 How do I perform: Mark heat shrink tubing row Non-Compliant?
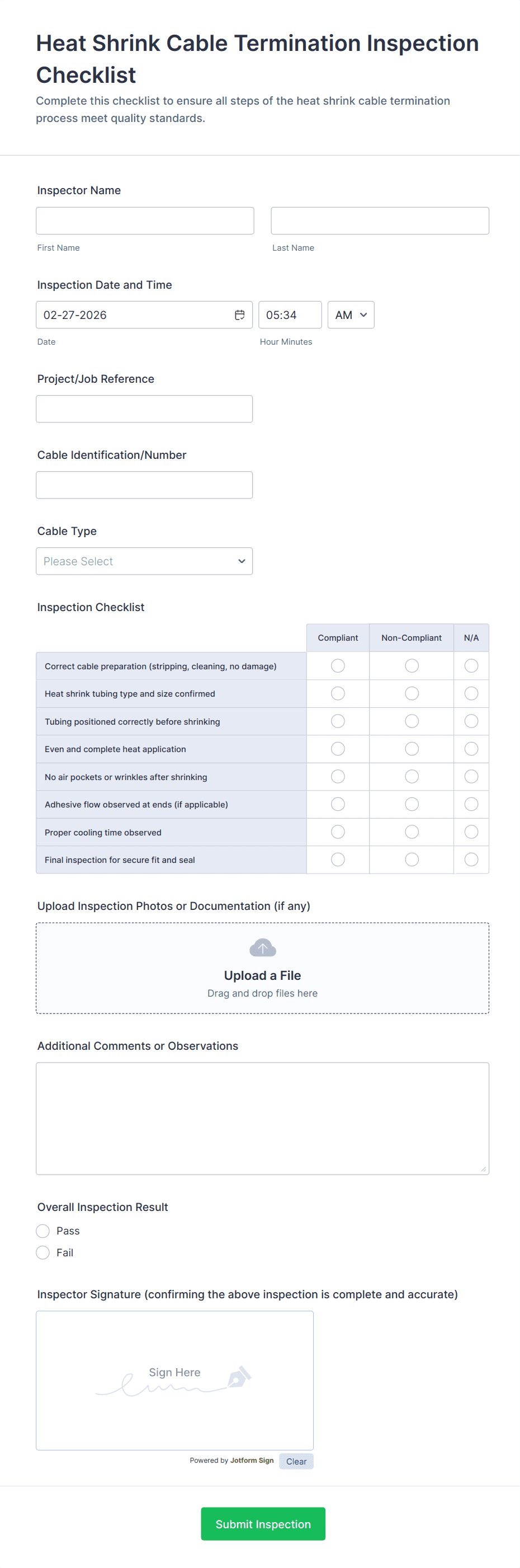click(x=412, y=693)
